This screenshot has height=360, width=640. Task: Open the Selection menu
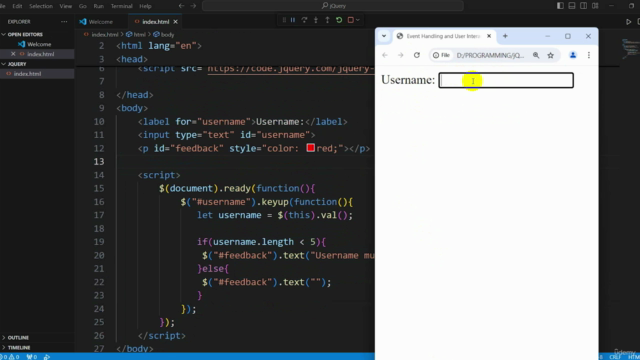coord(41,6)
